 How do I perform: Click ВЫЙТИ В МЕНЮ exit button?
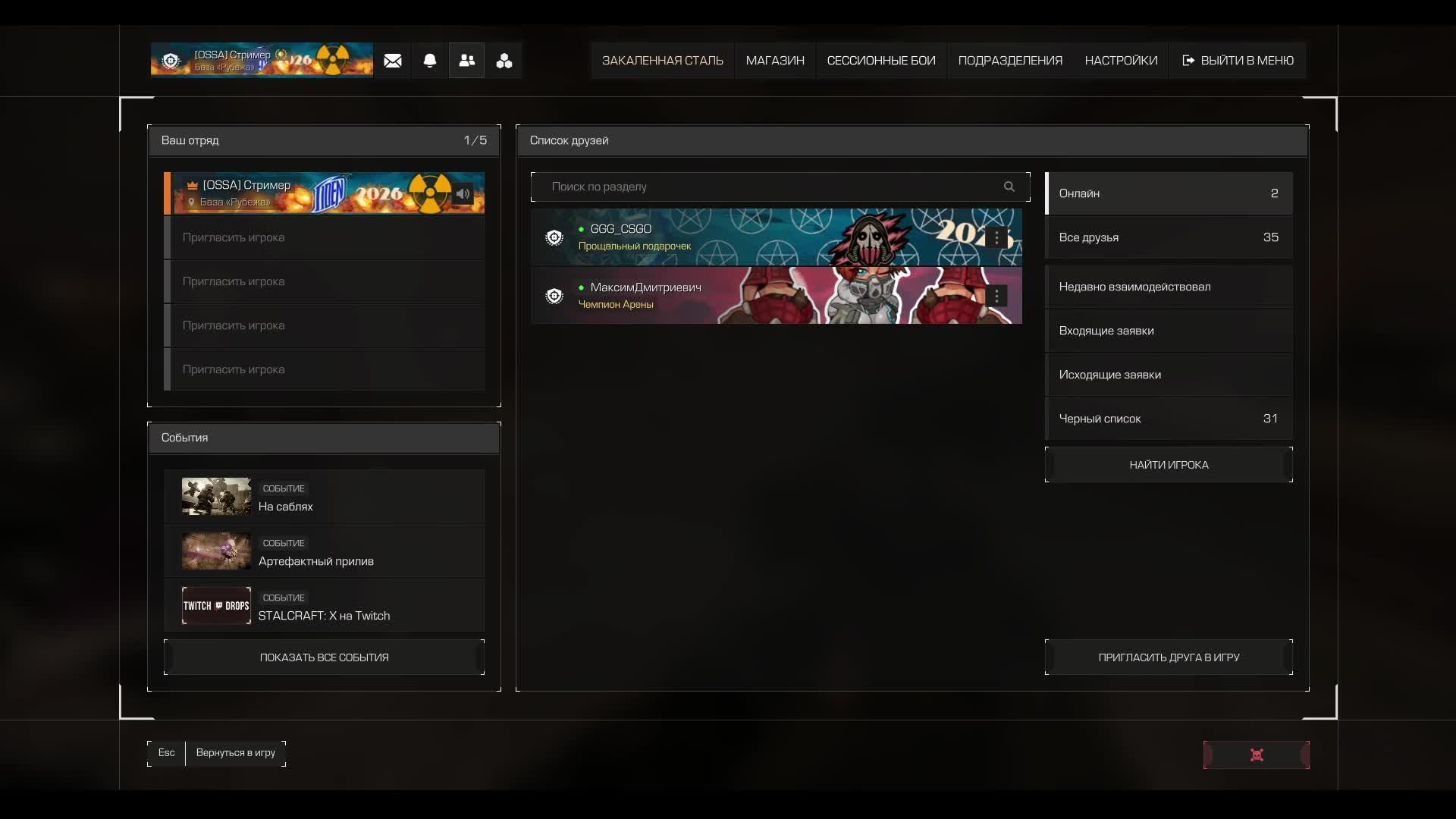coord(1238,61)
